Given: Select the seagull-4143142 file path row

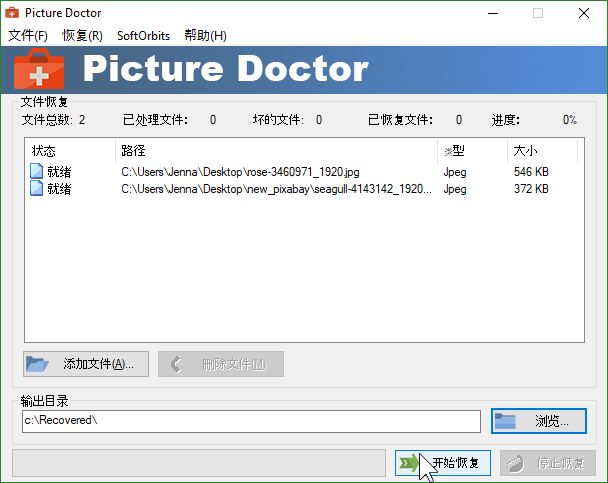Looking at the screenshot, I should pyautogui.click(x=275, y=188).
